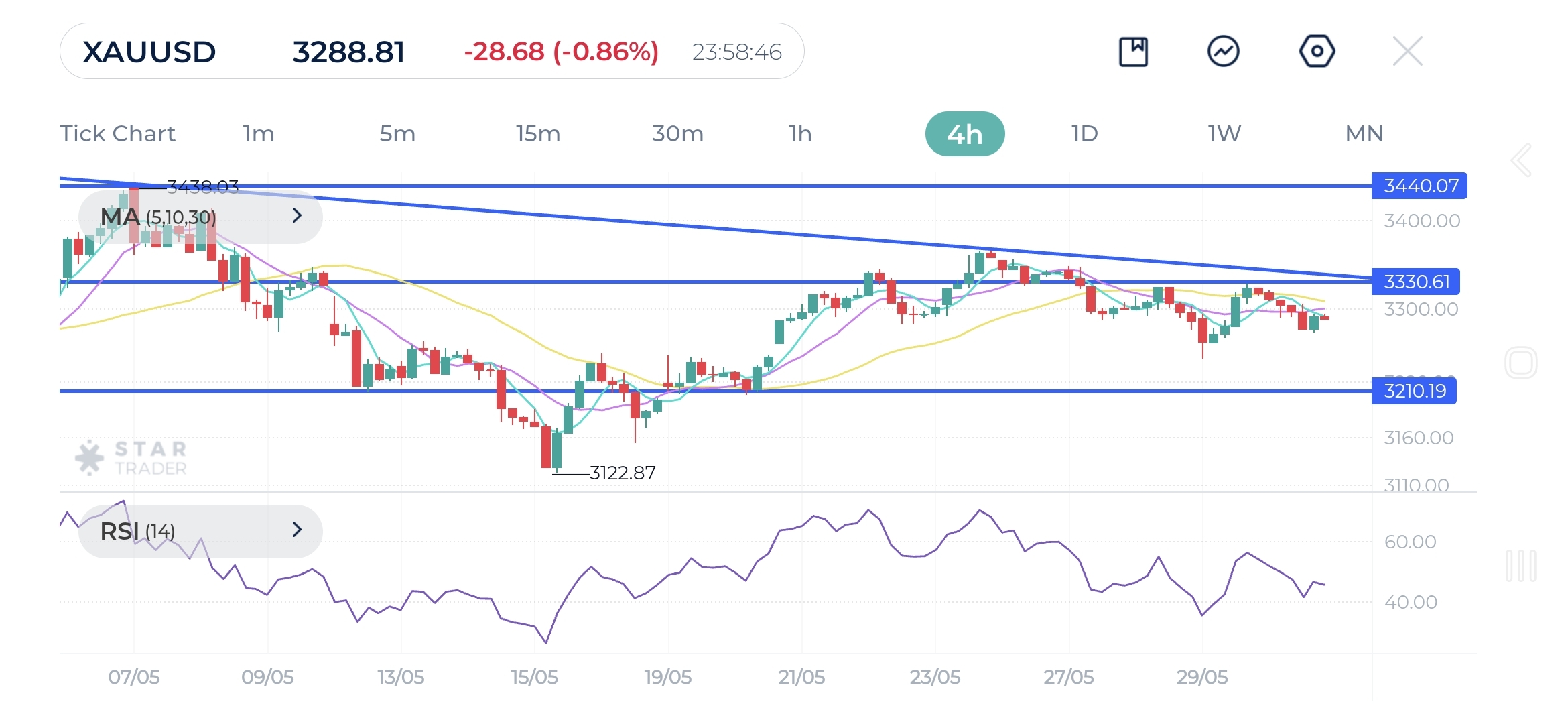
Task: Tap the Android back arrow icon
Action: coord(1521,160)
